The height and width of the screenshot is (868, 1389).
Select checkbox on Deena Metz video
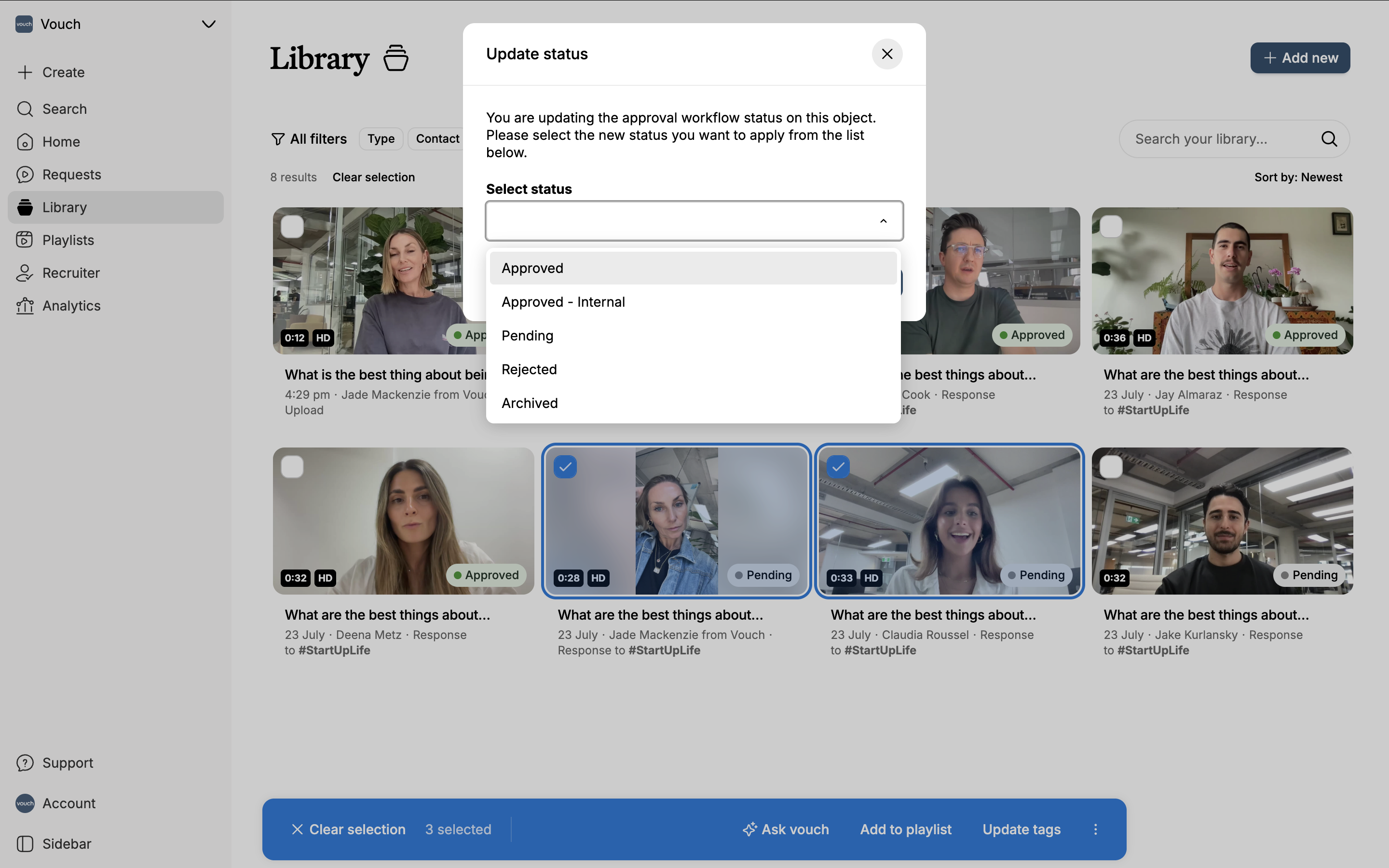(x=292, y=467)
